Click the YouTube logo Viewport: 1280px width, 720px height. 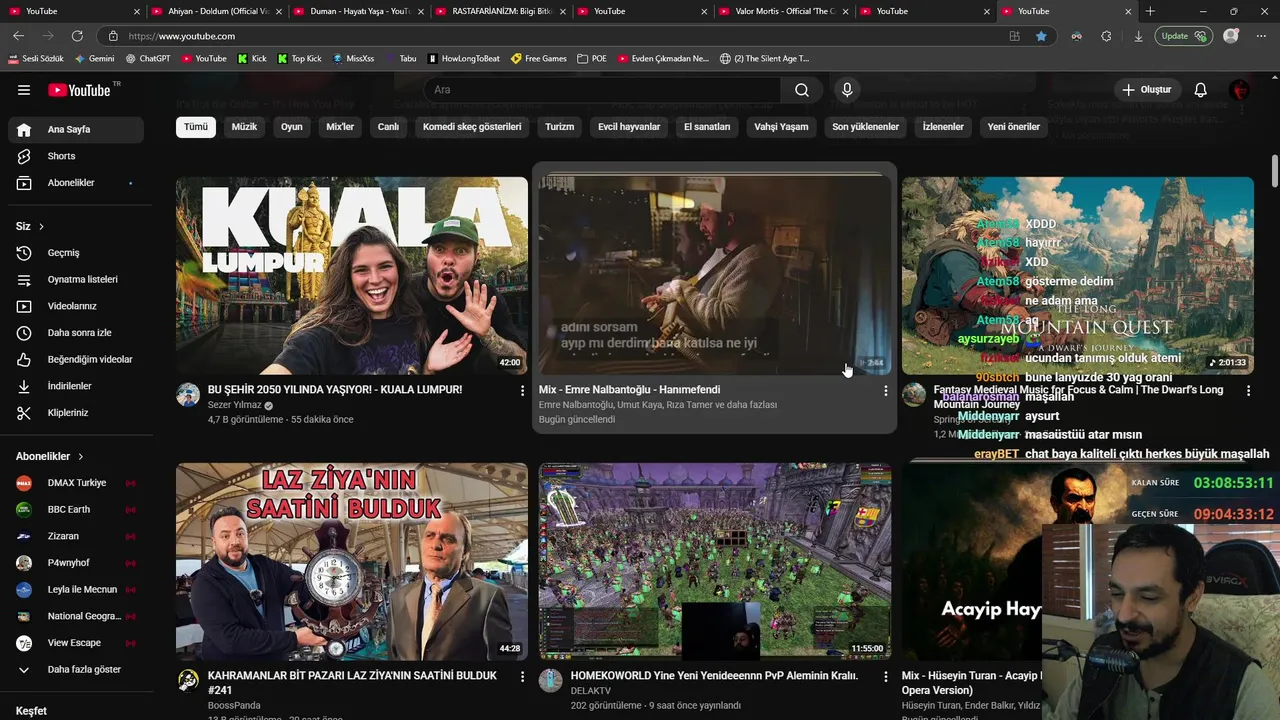79,90
